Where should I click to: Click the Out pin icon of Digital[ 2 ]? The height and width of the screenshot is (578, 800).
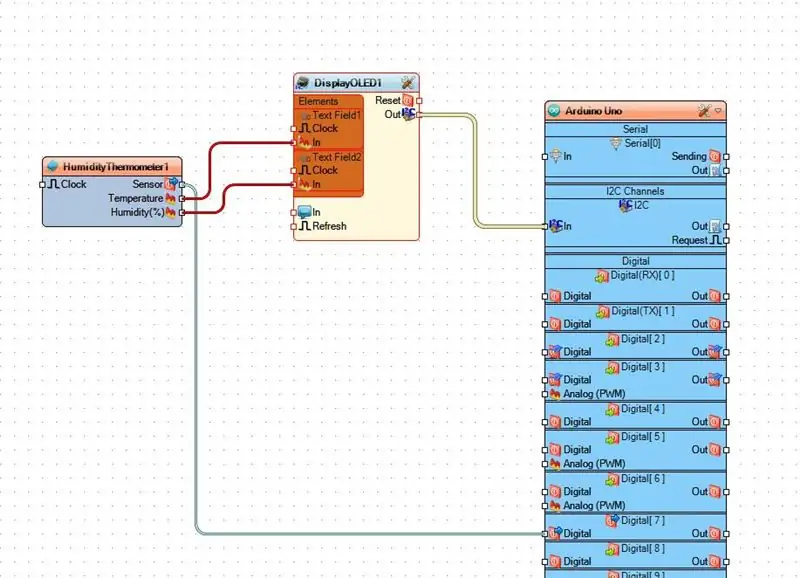(715, 351)
